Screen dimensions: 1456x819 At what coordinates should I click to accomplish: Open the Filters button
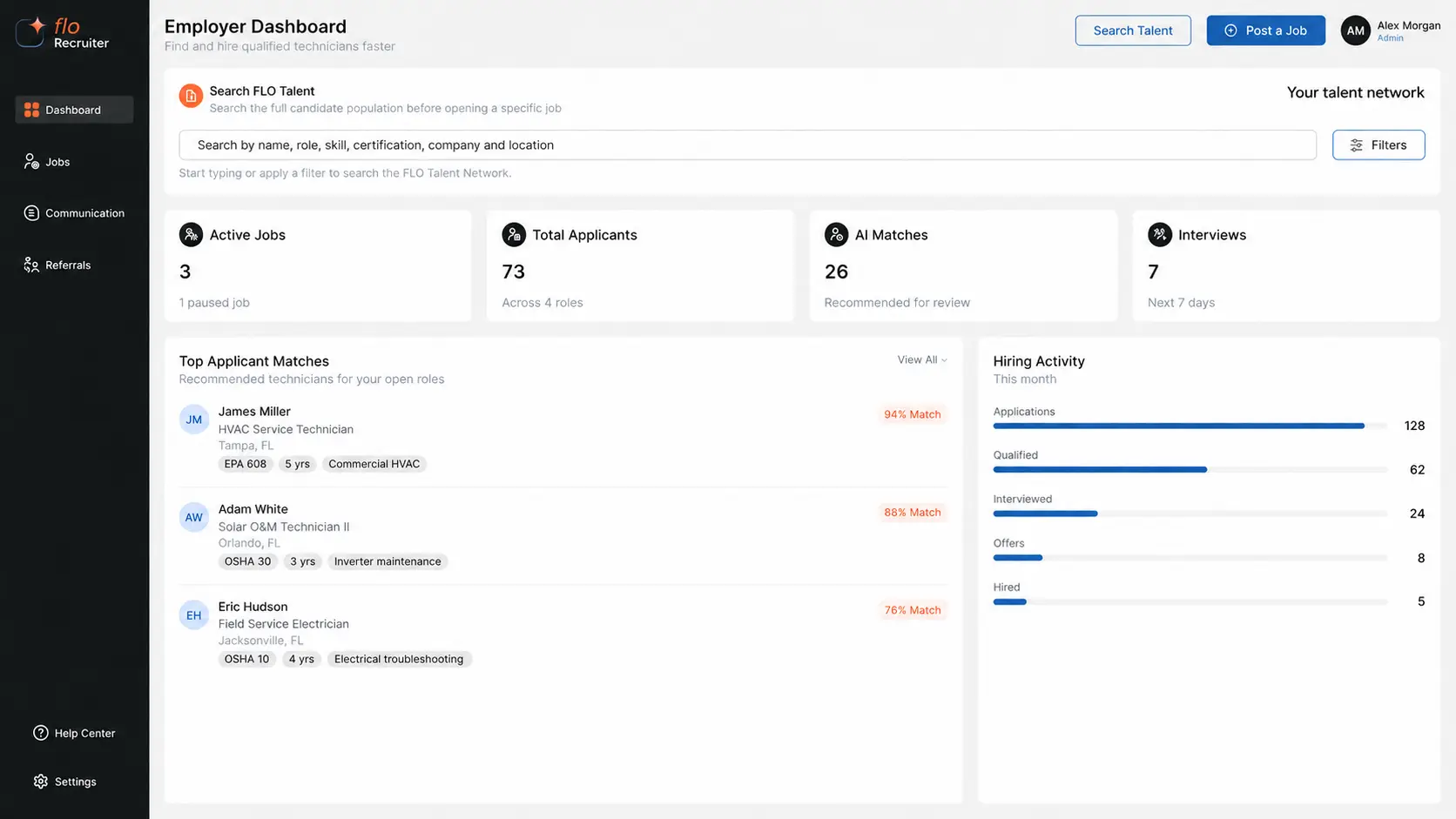coord(1378,145)
